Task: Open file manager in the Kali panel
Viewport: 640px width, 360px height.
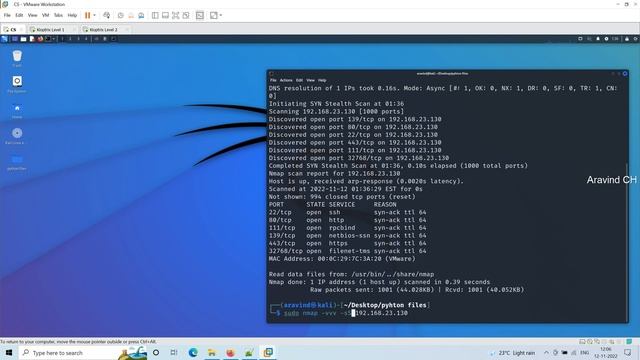Action: point(23,39)
